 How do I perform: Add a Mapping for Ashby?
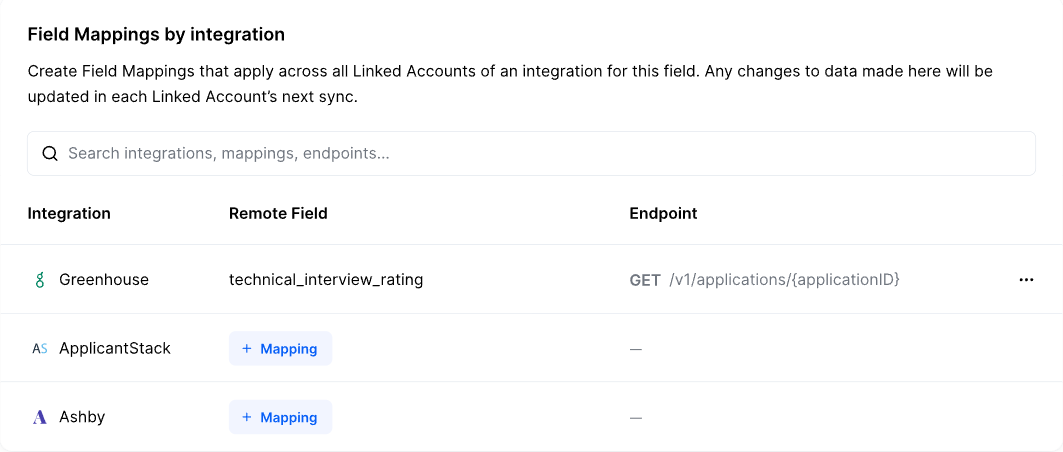click(x=281, y=418)
